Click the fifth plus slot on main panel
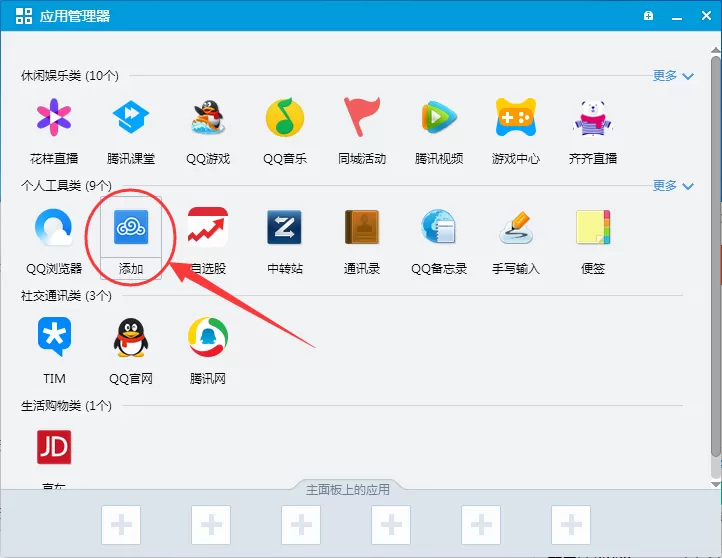The width and height of the screenshot is (722, 558). pyautogui.click(x=481, y=525)
